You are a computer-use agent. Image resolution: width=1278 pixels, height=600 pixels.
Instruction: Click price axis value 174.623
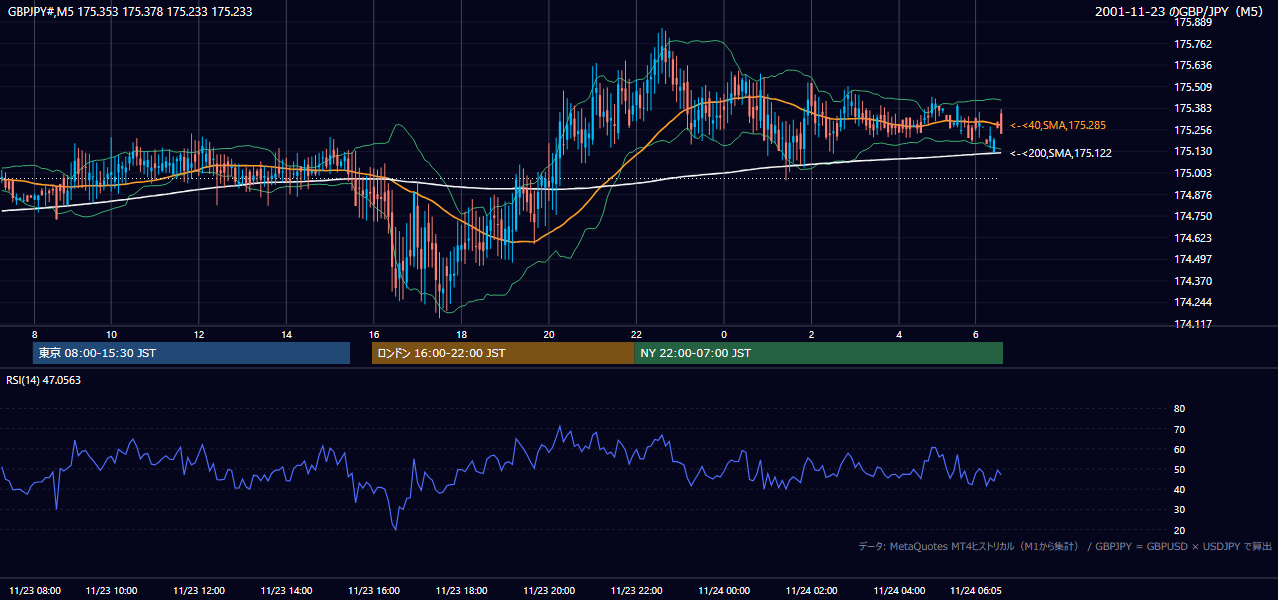[1193, 238]
